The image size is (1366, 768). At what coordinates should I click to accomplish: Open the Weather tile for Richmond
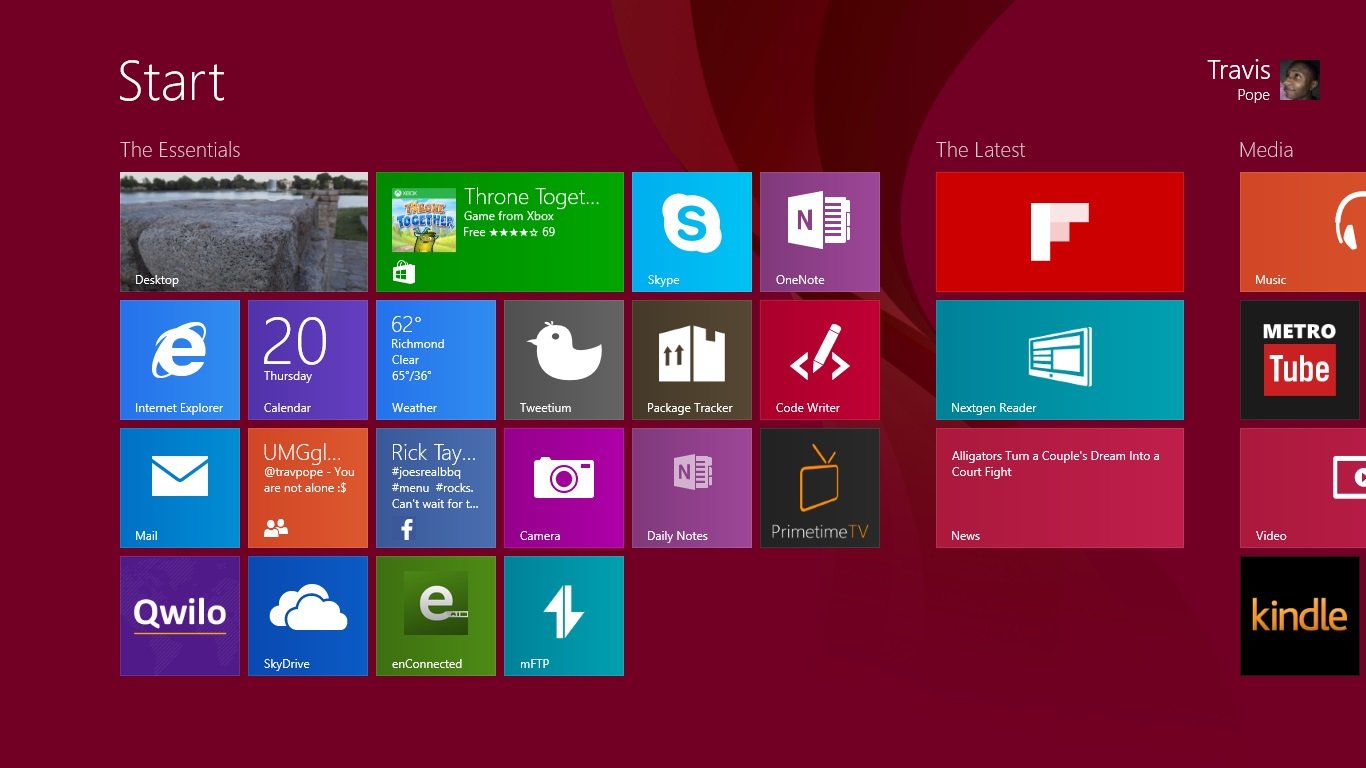pos(436,360)
